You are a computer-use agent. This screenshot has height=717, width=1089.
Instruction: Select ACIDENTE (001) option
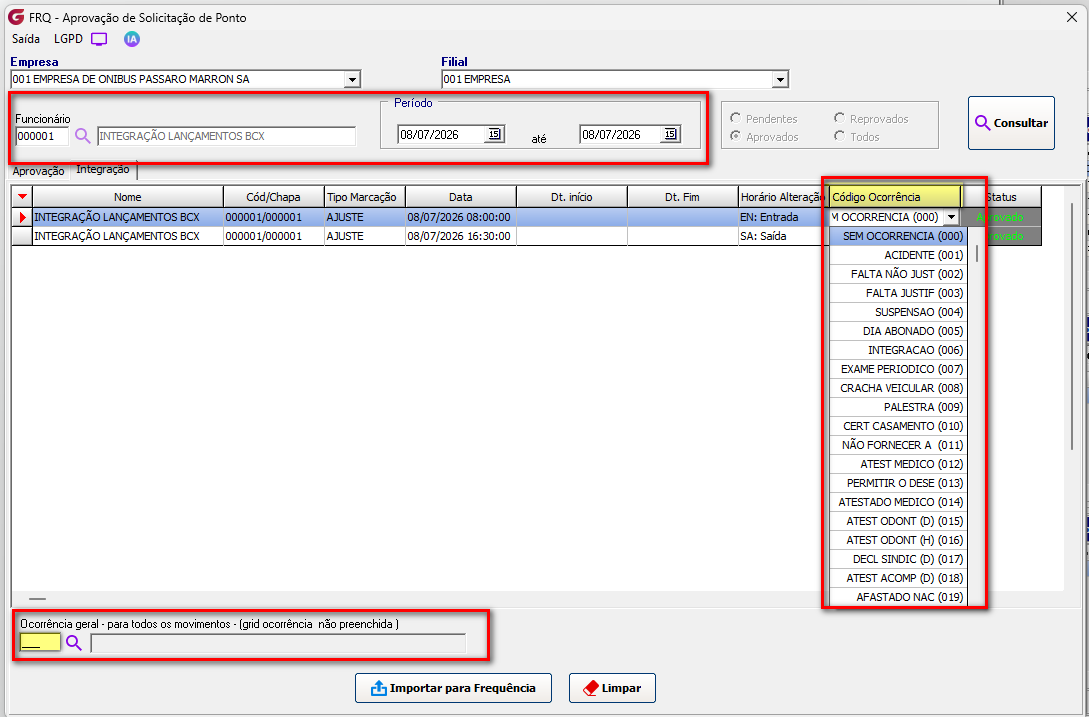(x=898, y=255)
